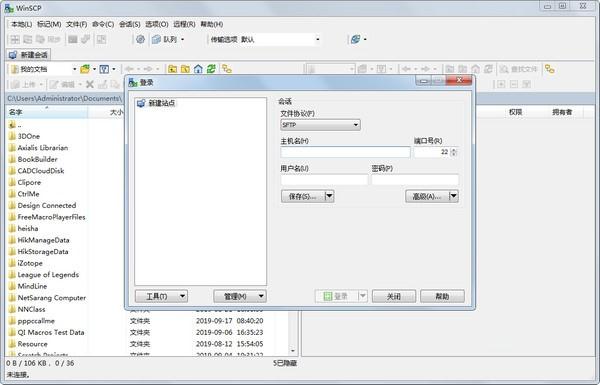Open folder icon next to 我的文档
600x385 pixels.
(85, 69)
